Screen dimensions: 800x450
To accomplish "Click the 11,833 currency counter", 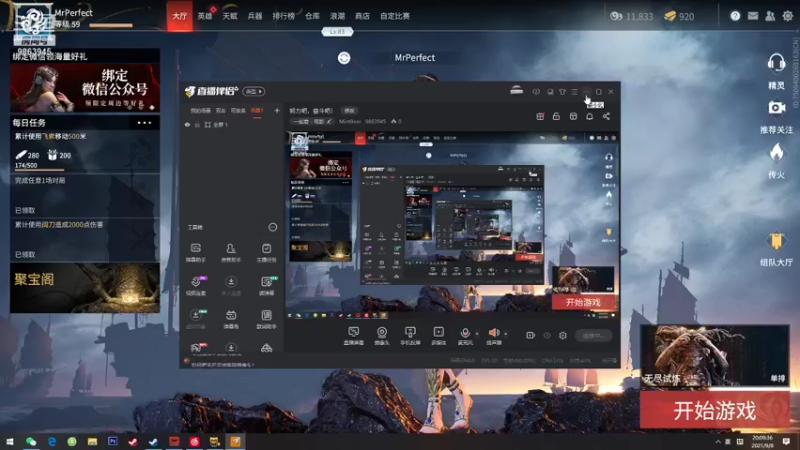I will point(632,16).
